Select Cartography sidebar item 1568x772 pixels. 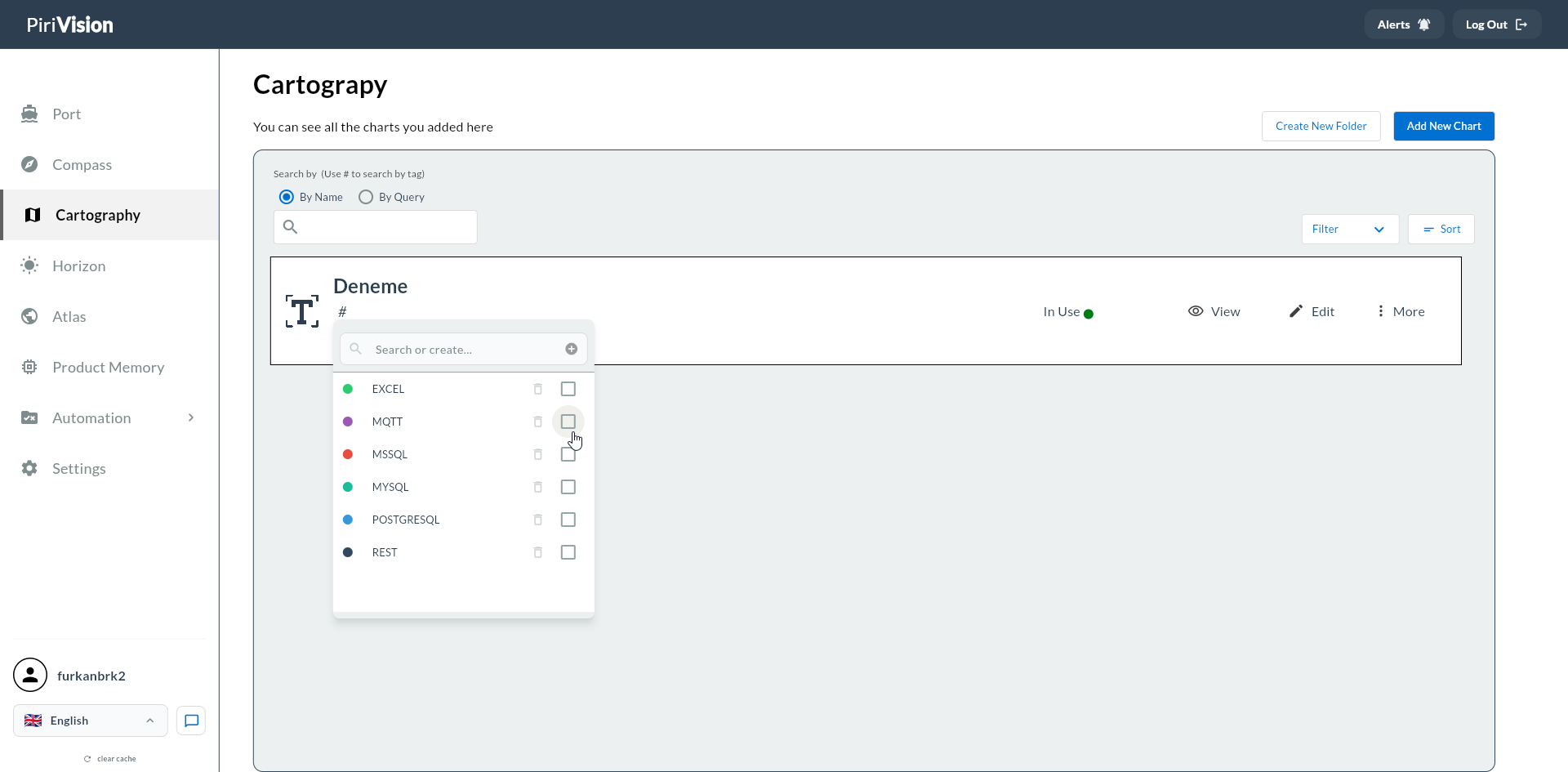pos(109,215)
